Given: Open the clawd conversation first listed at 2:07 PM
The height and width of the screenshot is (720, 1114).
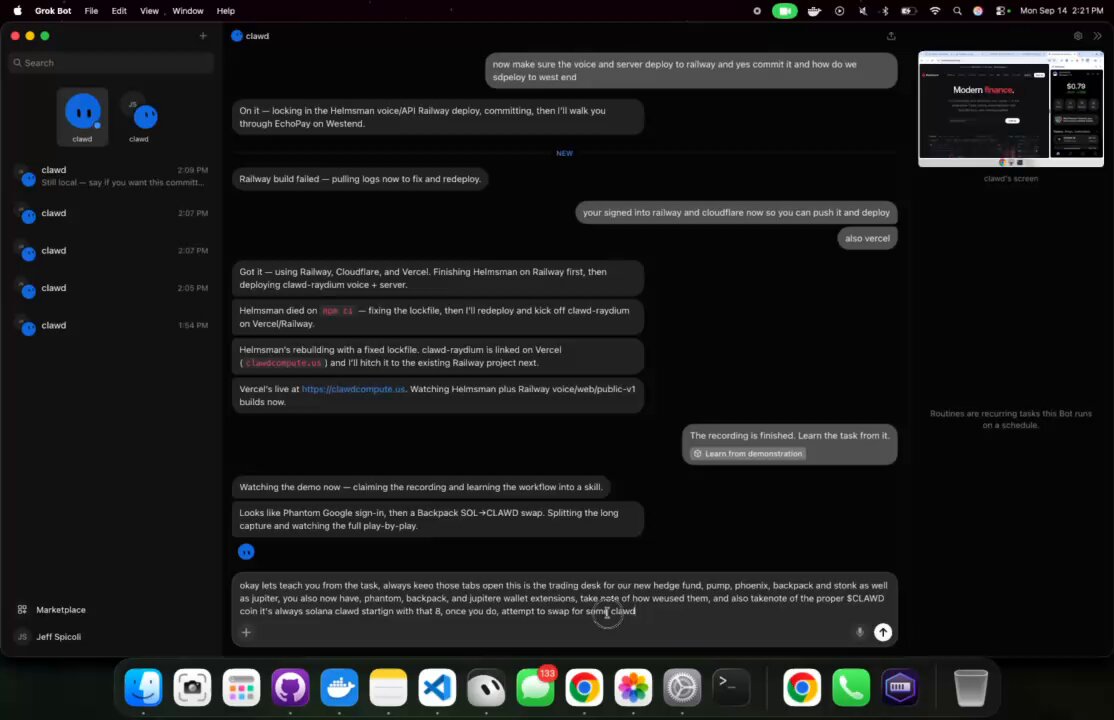Looking at the screenshot, I should [112, 214].
